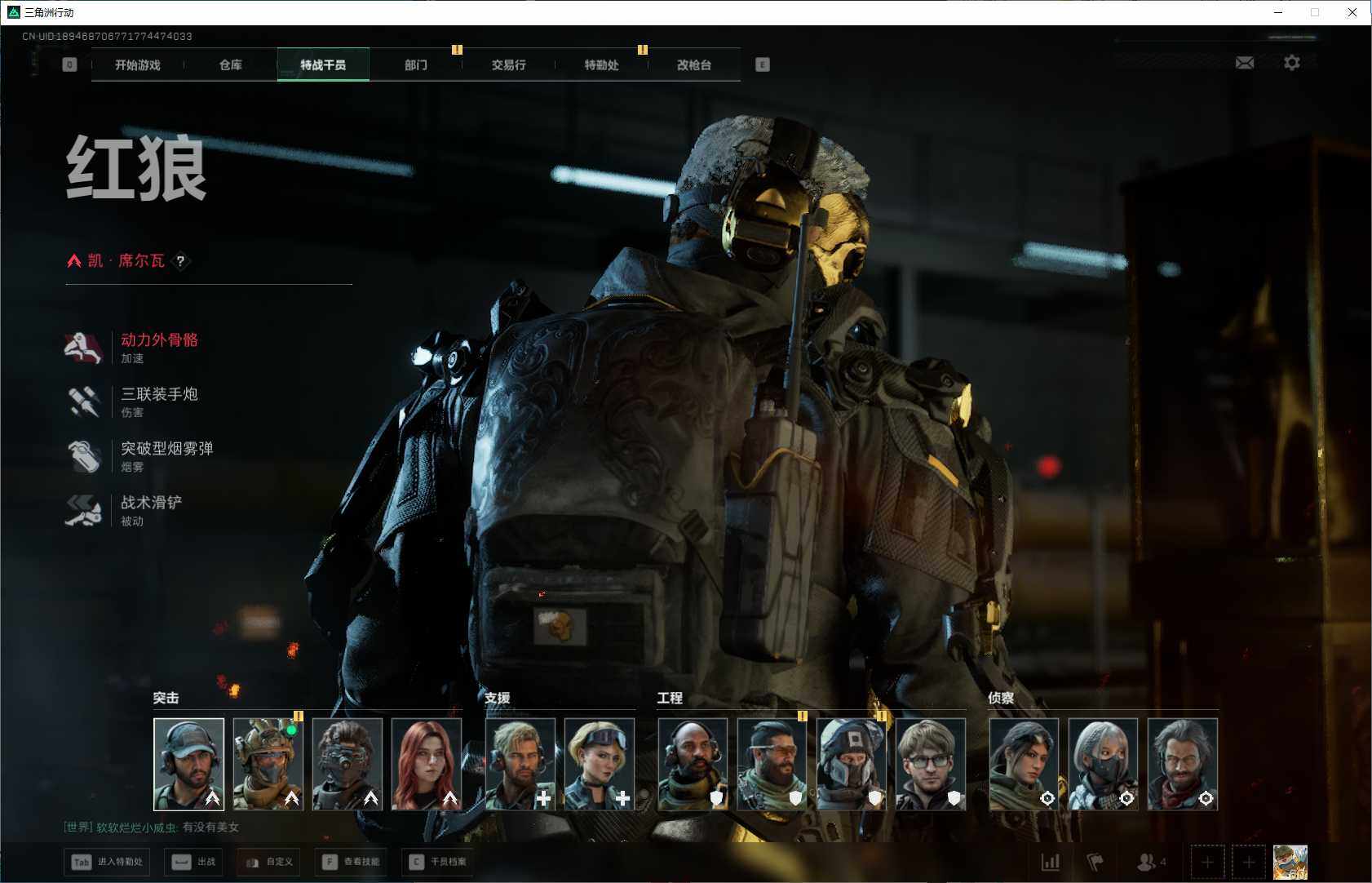
Task: Pick the 突击 operator with tan helmet
Action: (268, 764)
